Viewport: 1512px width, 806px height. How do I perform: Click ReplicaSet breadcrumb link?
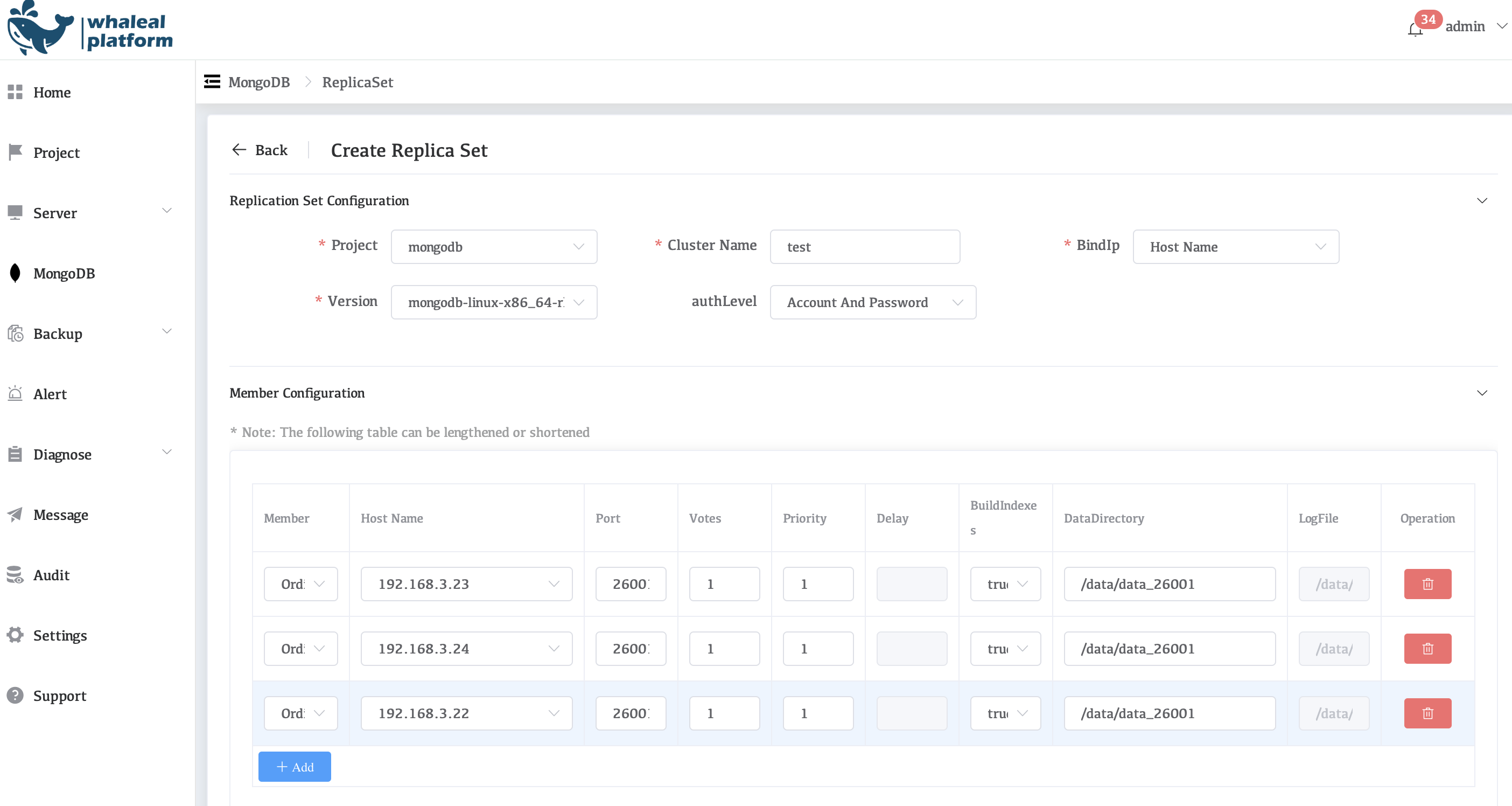click(358, 82)
